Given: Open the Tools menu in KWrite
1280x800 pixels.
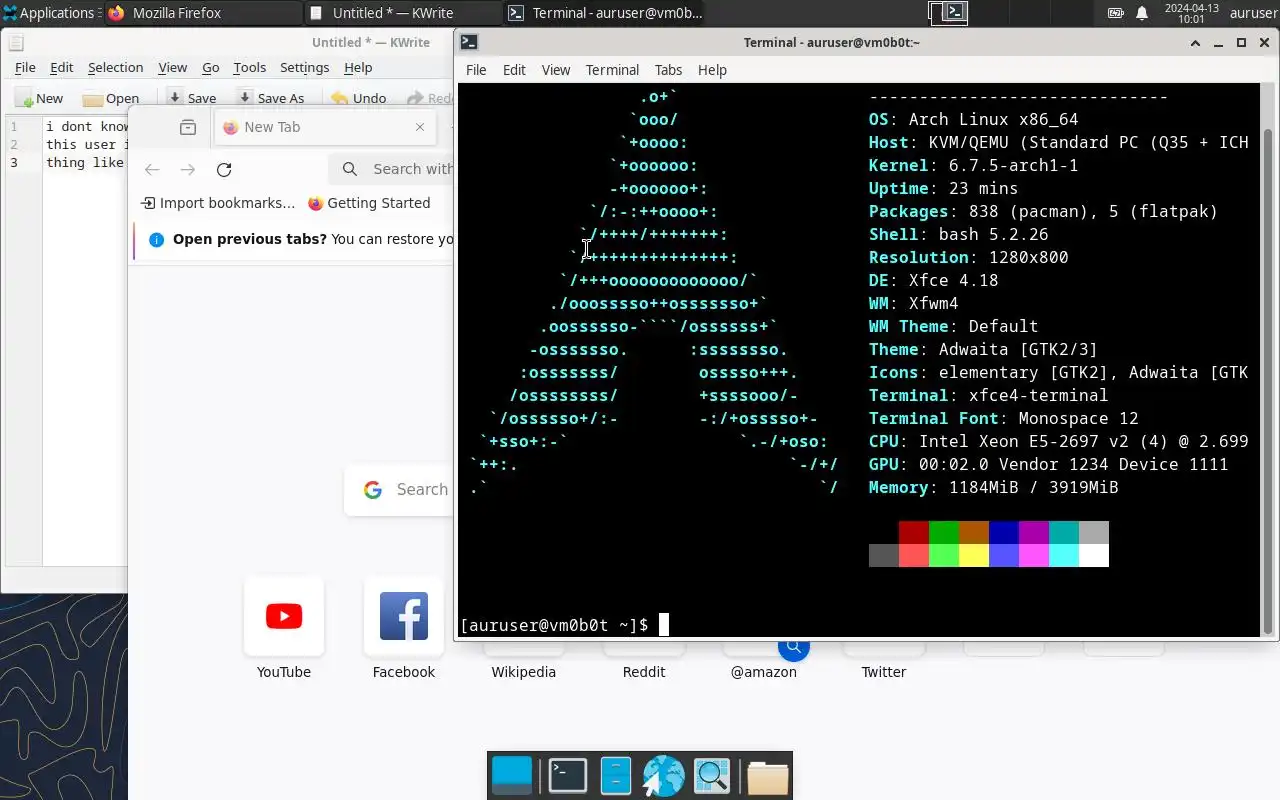Looking at the screenshot, I should (x=249, y=67).
